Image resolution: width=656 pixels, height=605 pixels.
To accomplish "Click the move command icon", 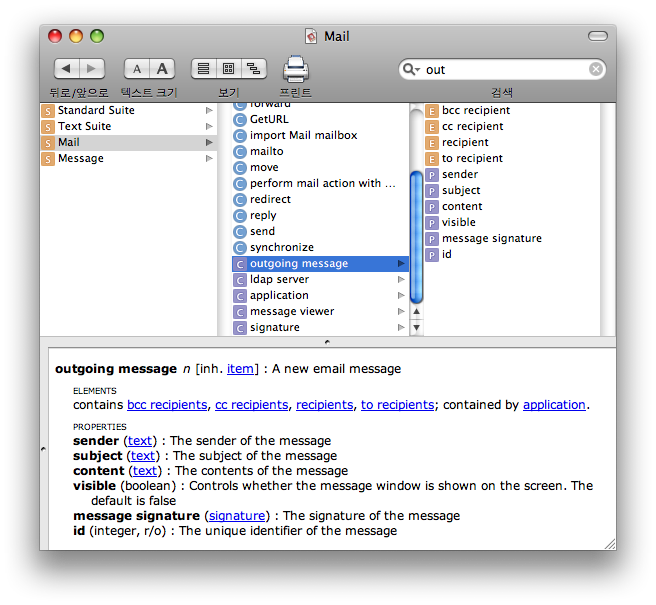I will click(240, 168).
